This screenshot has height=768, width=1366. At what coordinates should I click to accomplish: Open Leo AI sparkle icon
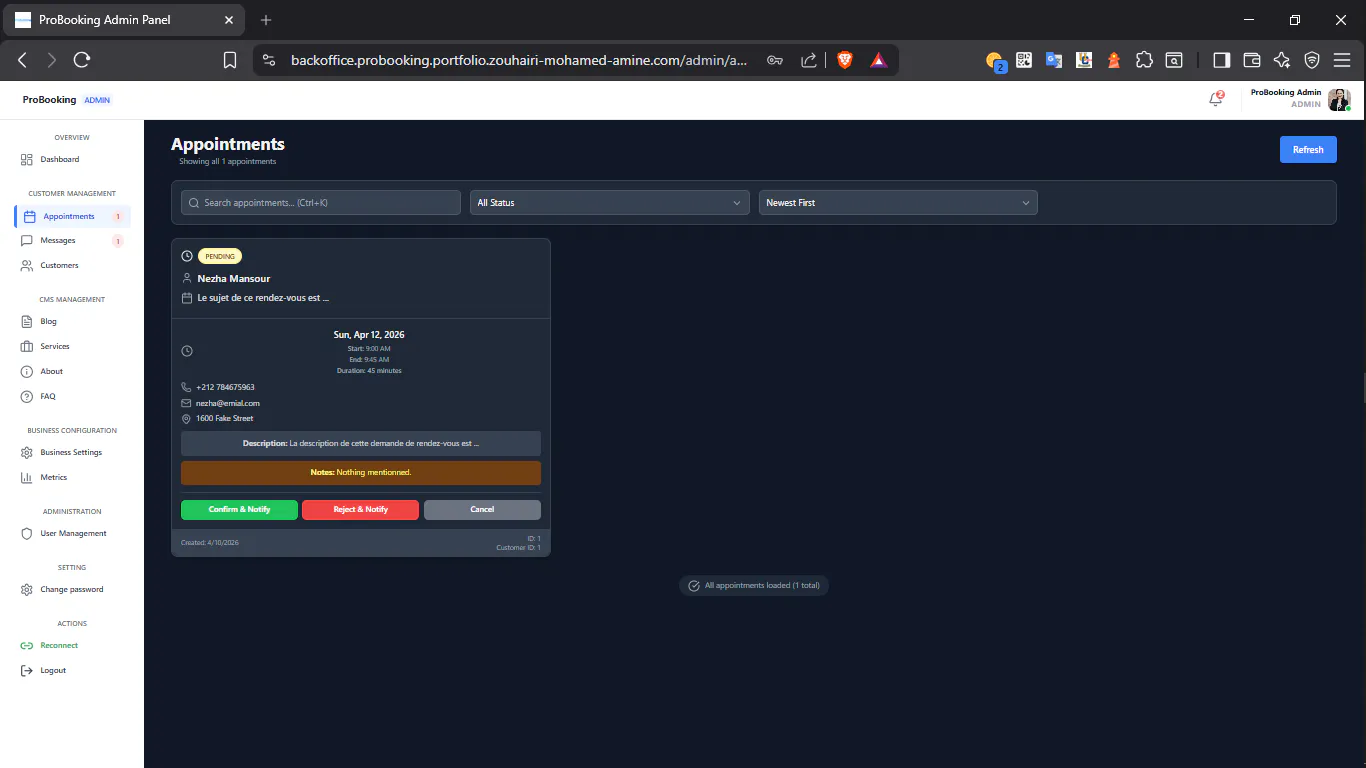click(1282, 60)
